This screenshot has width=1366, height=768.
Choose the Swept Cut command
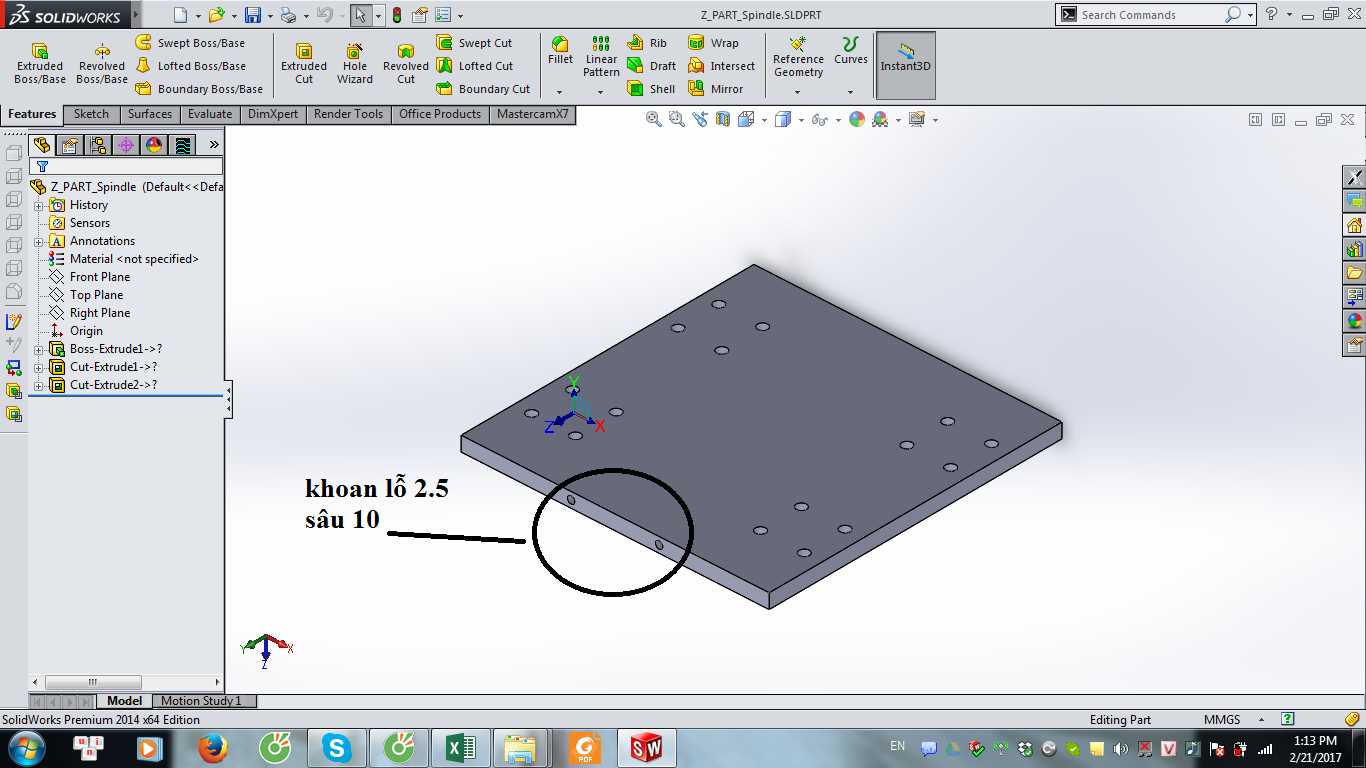pos(475,43)
